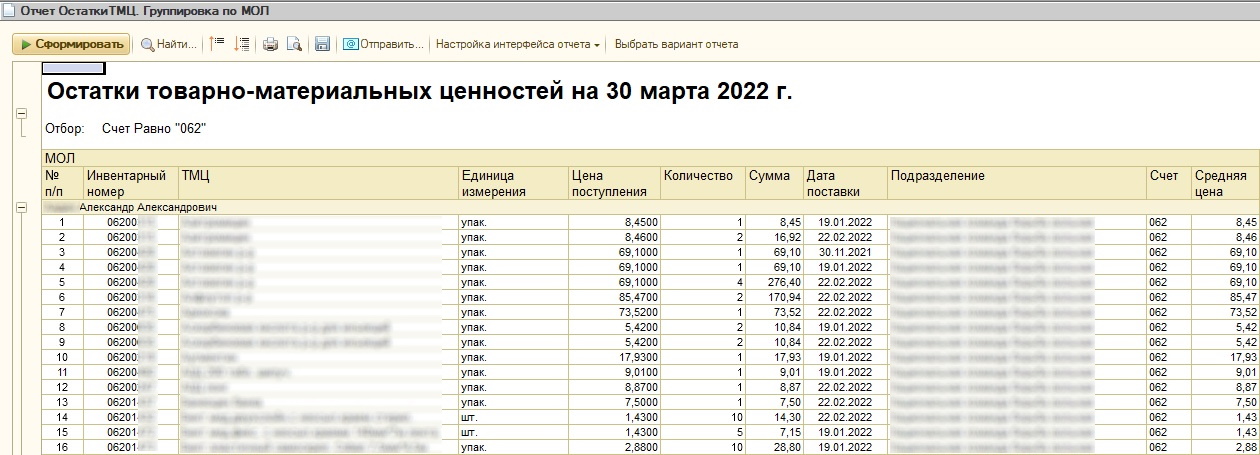Open print preview icon
Screen dimensions: 1260x455
pos(294,44)
